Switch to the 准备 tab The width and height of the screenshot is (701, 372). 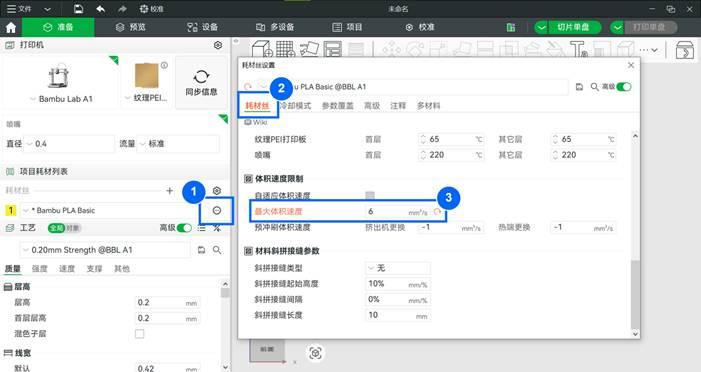(58, 27)
